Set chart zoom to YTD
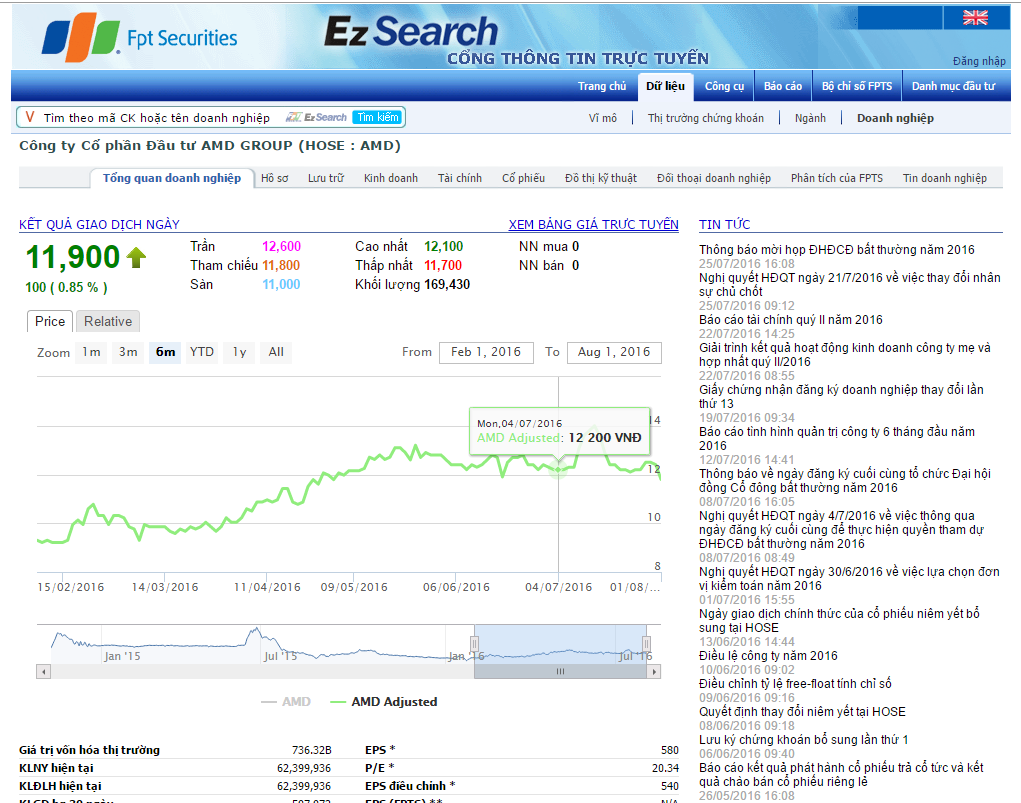This screenshot has height=803, width=1021. click(x=202, y=352)
